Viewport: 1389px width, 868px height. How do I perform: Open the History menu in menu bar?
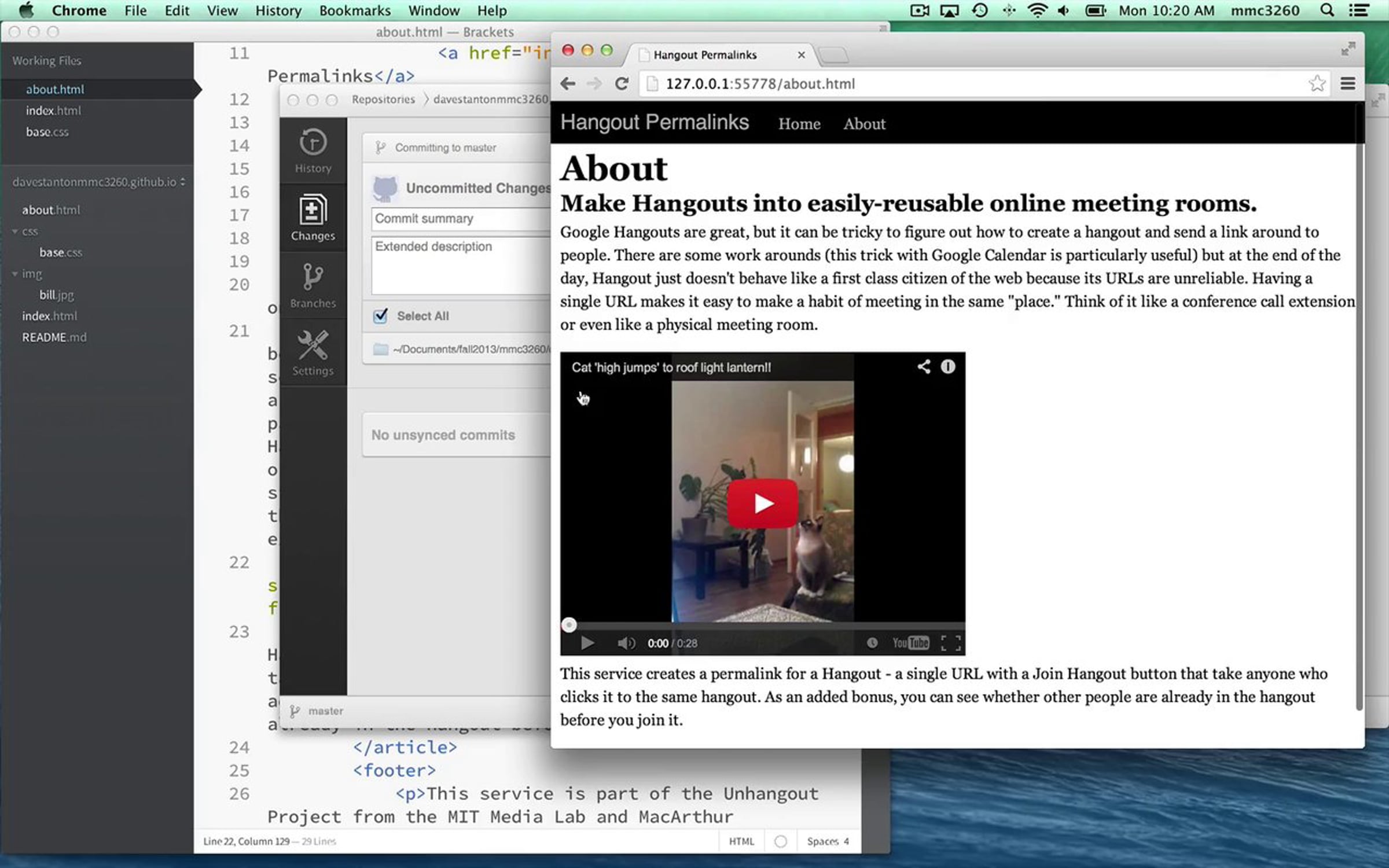[278, 10]
